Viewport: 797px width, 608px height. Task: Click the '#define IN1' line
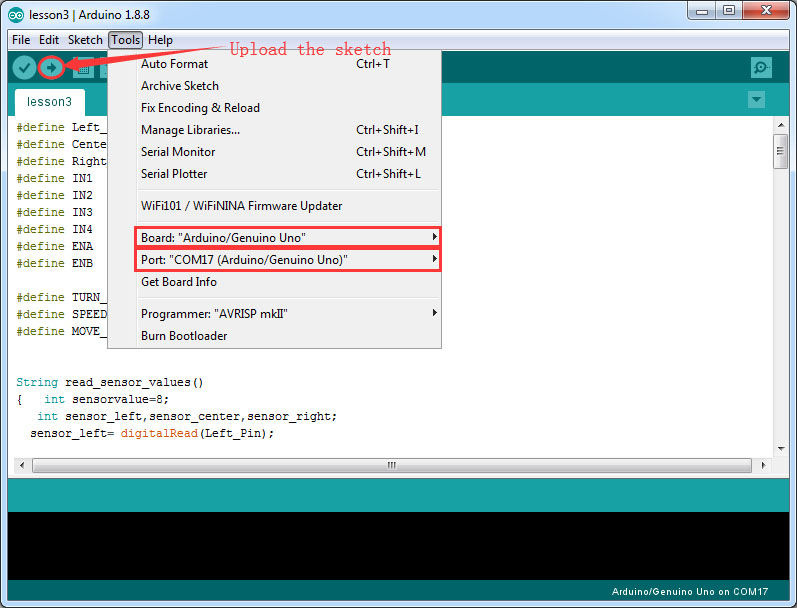[x=54, y=178]
